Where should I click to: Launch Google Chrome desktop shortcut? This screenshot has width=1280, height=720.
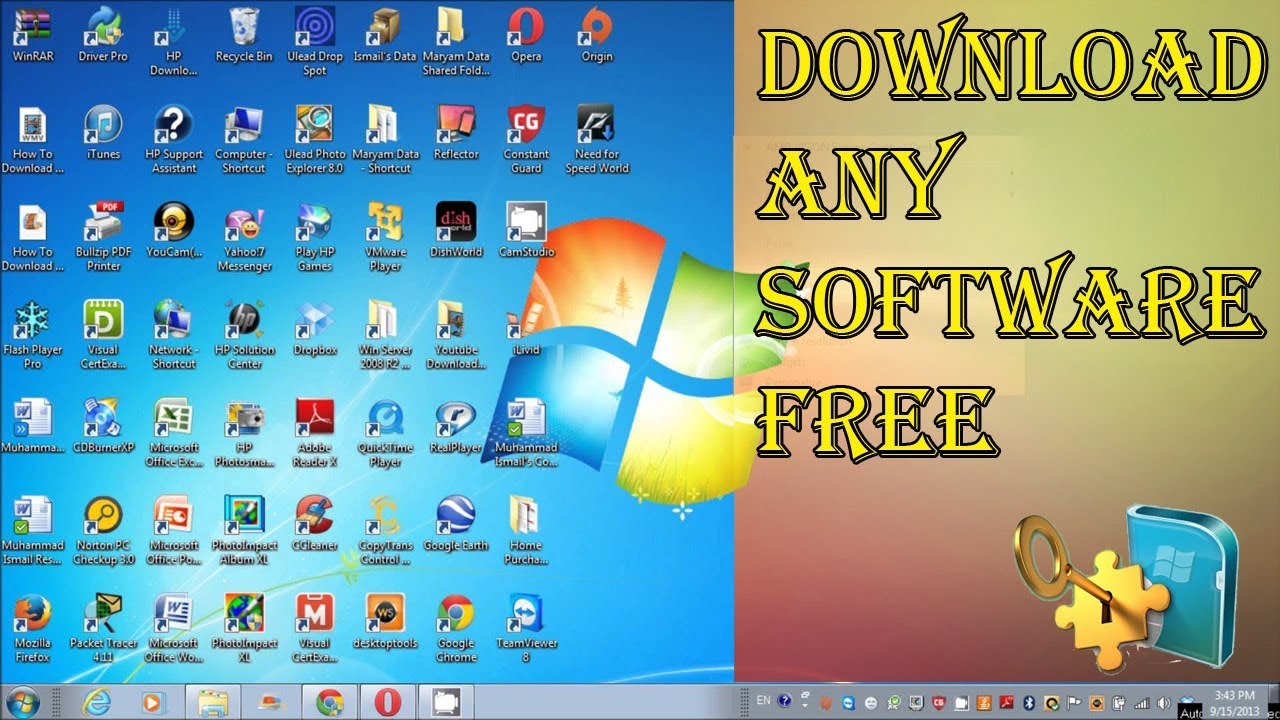456,629
